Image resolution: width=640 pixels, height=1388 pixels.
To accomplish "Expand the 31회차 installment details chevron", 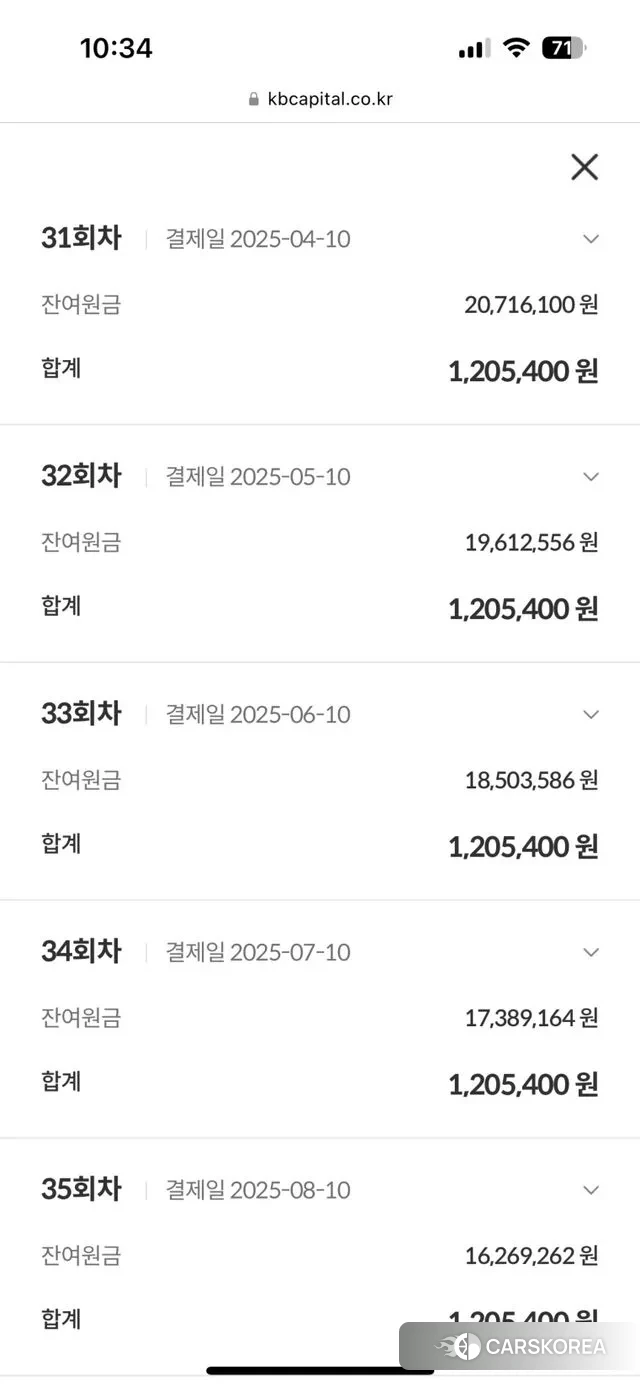I will [x=591, y=239].
